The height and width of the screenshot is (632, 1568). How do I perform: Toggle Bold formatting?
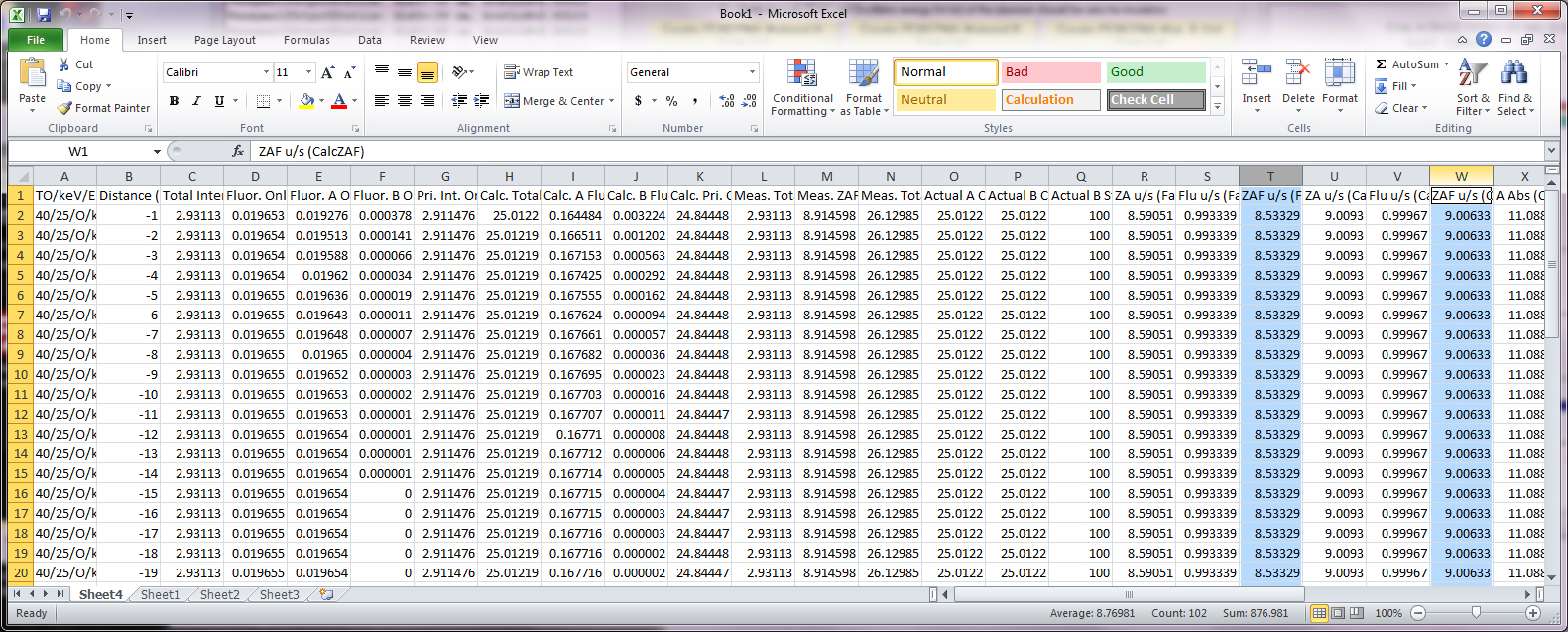[174, 101]
